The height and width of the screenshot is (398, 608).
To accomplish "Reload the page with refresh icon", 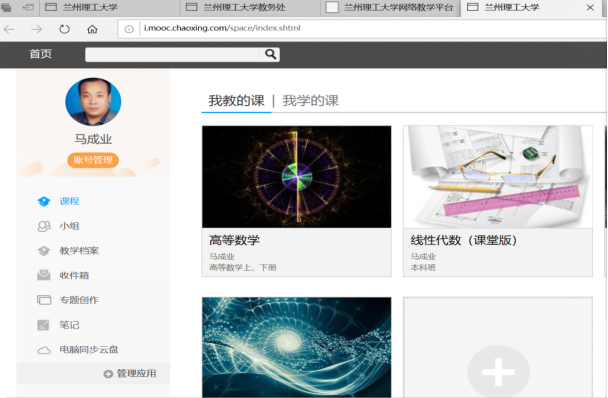I will (x=64, y=29).
